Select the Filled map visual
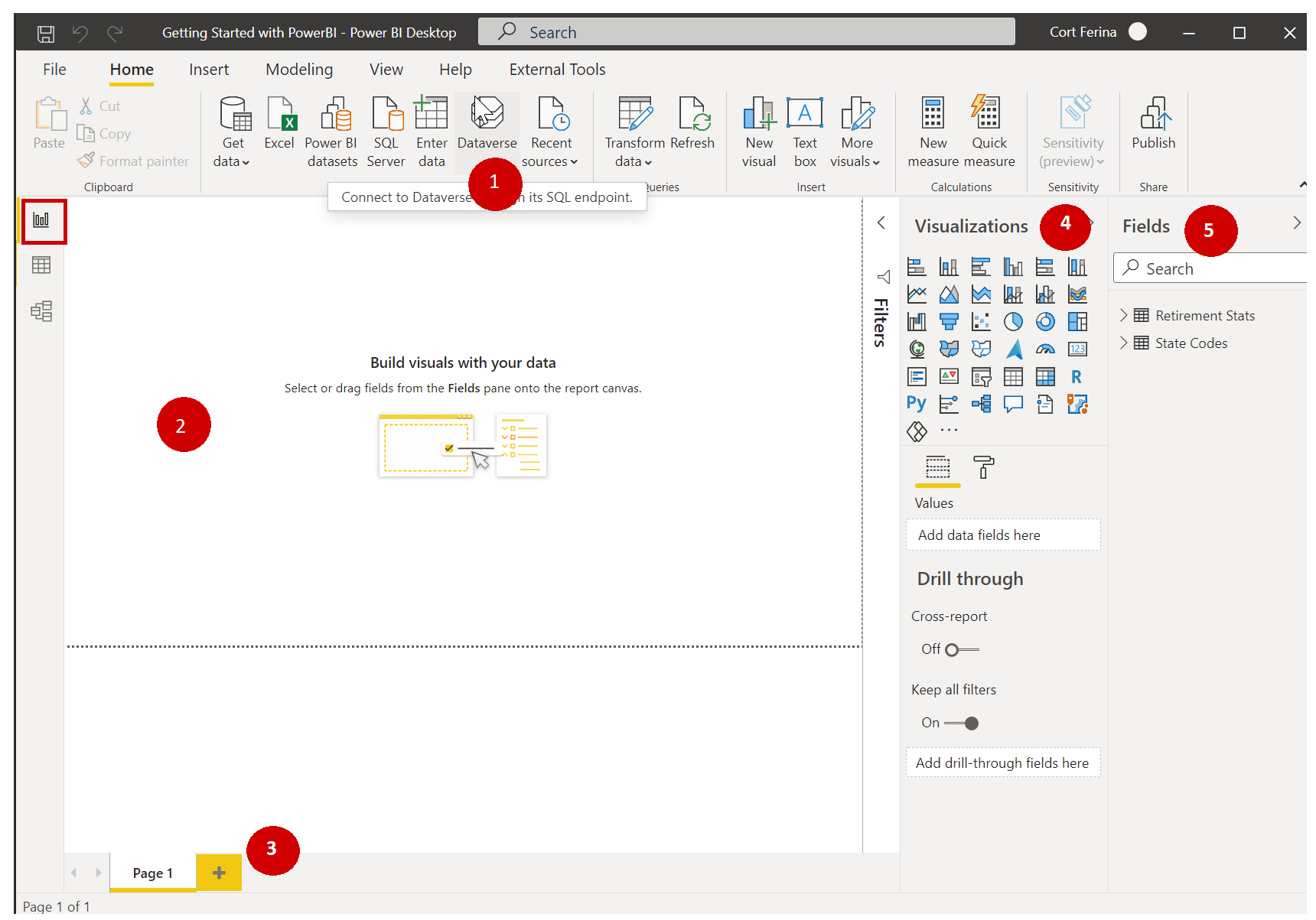The height and width of the screenshot is (920, 1316). click(949, 349)
